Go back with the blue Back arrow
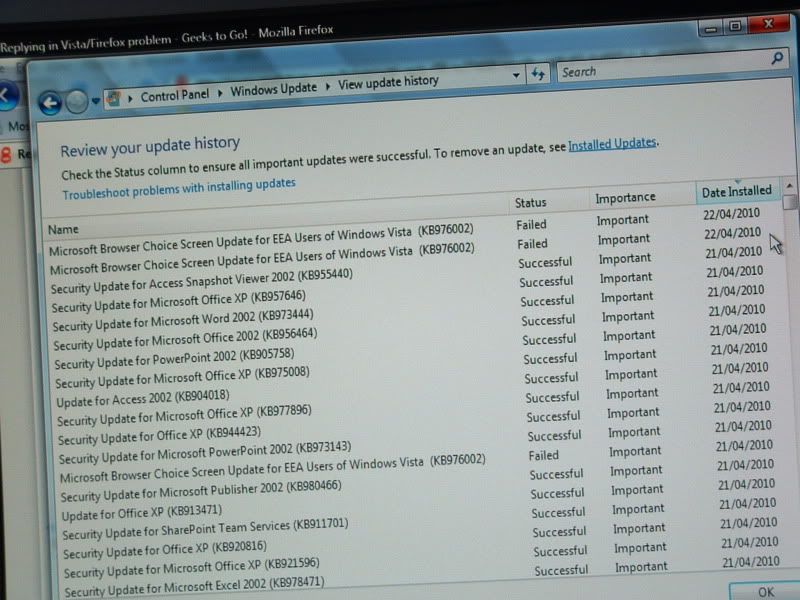This screenshot has height=600, width=800. (x=50, y=104)
